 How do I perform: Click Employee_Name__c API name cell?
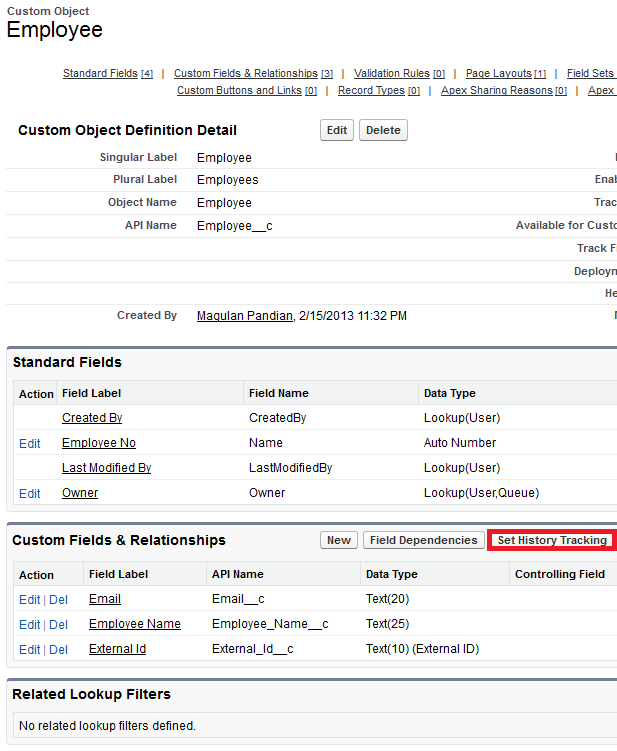(x=270, y=624)
